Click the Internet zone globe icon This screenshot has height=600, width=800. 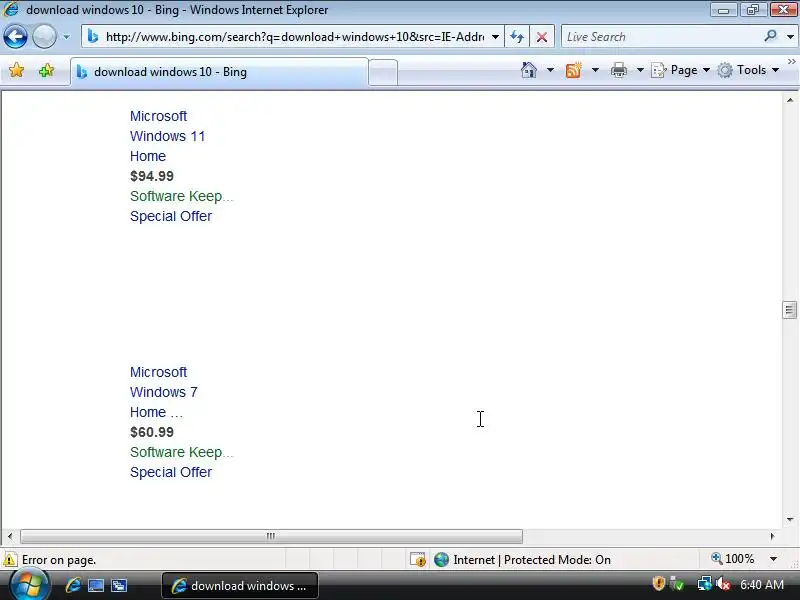click(x=441, y=560)
